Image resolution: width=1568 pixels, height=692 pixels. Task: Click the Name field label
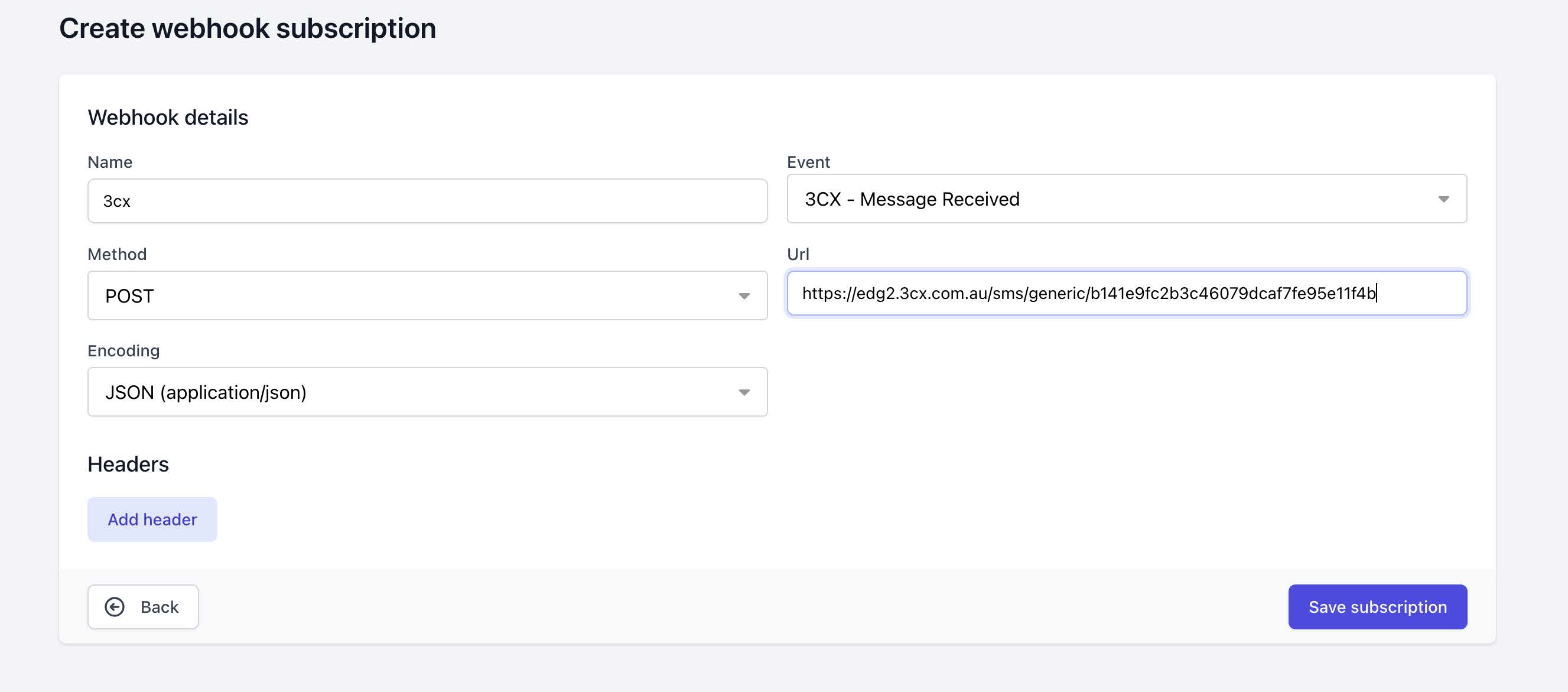click(110, 162)
